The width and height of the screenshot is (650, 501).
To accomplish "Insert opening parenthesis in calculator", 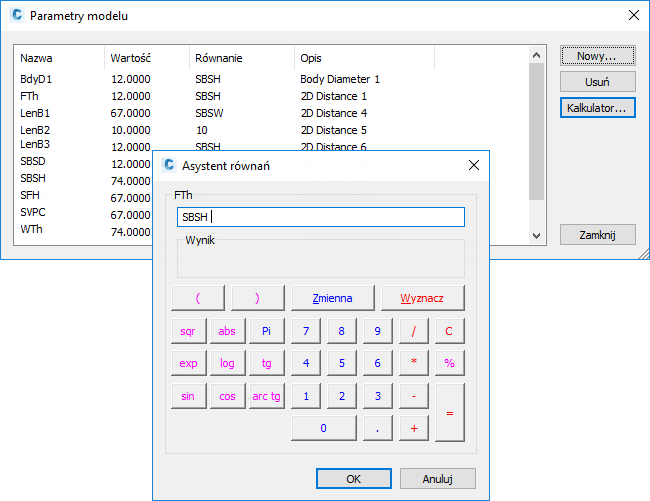I will (x=198, y=298).
